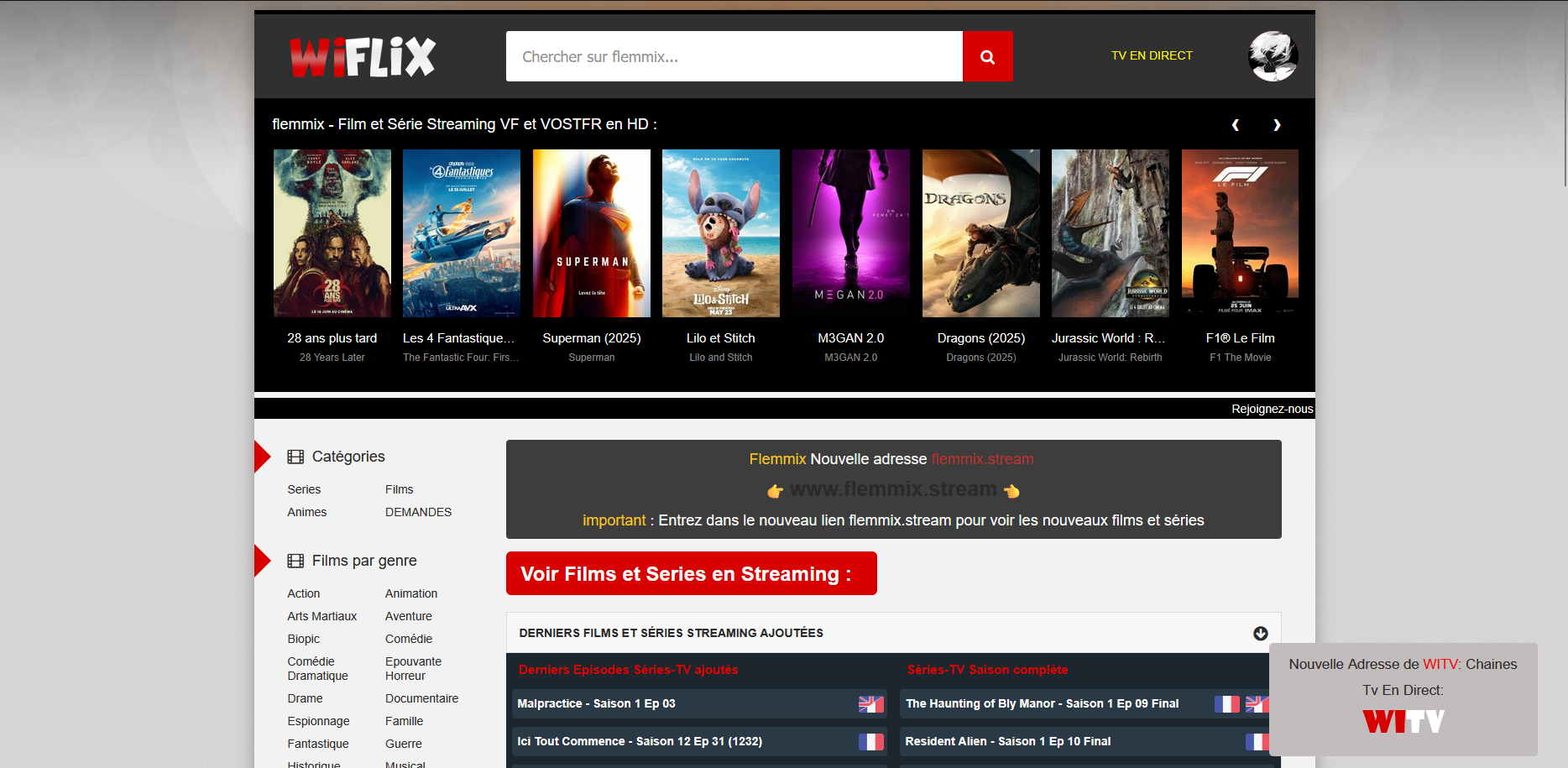Select the Documentaire genre
This screenshot has height=768, width=1568.
(x=422, y=698)
